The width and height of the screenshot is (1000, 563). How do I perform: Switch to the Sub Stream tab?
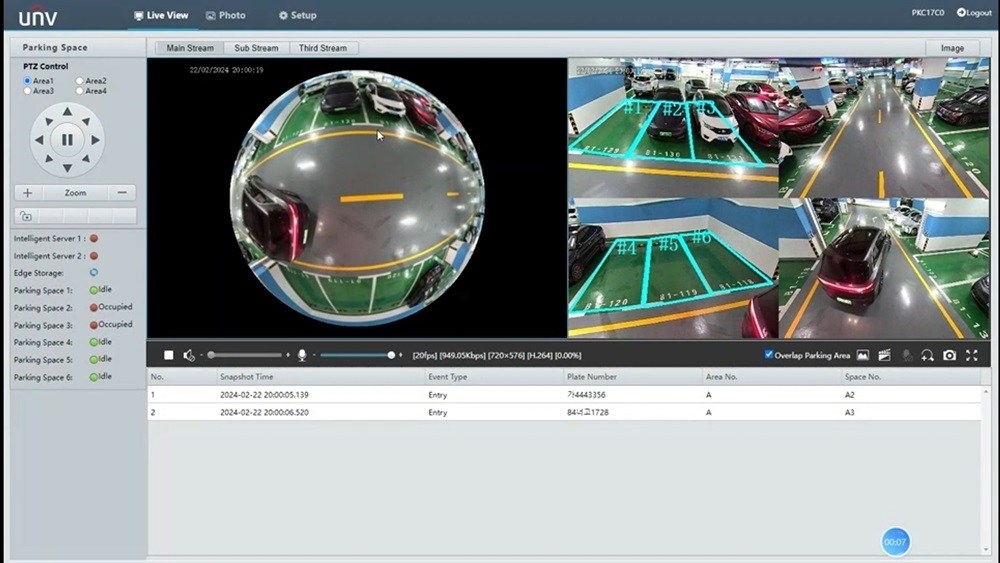[x=256, y=48]
